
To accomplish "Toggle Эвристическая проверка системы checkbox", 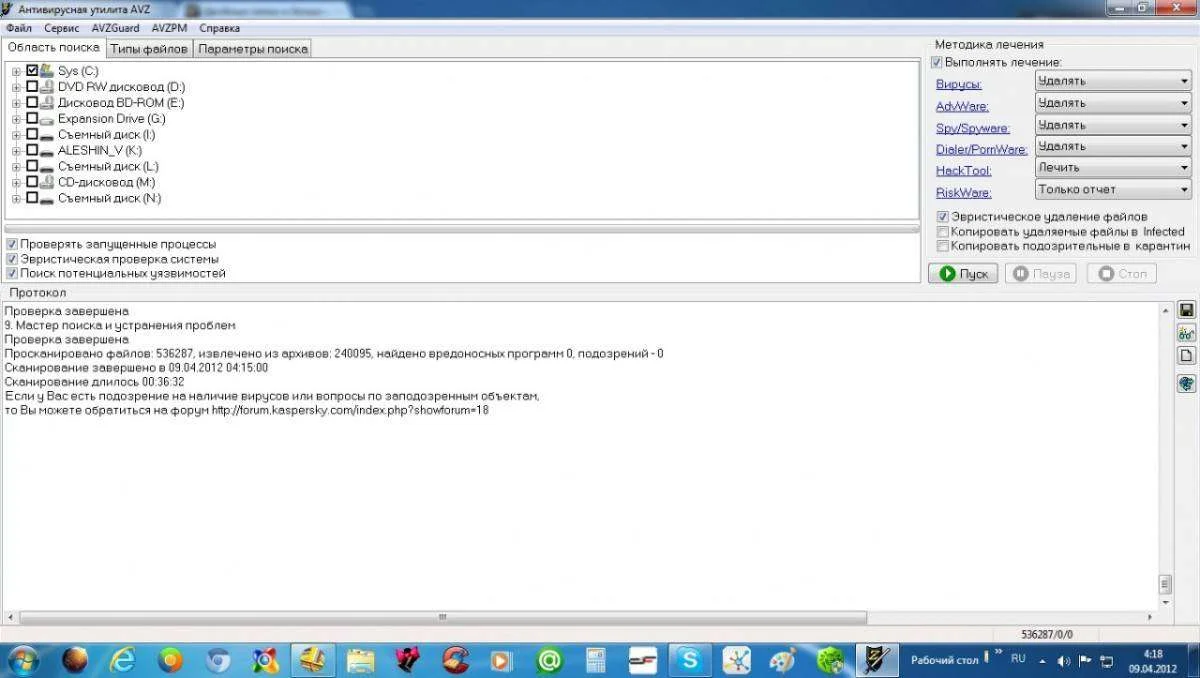I will point(12,259).
